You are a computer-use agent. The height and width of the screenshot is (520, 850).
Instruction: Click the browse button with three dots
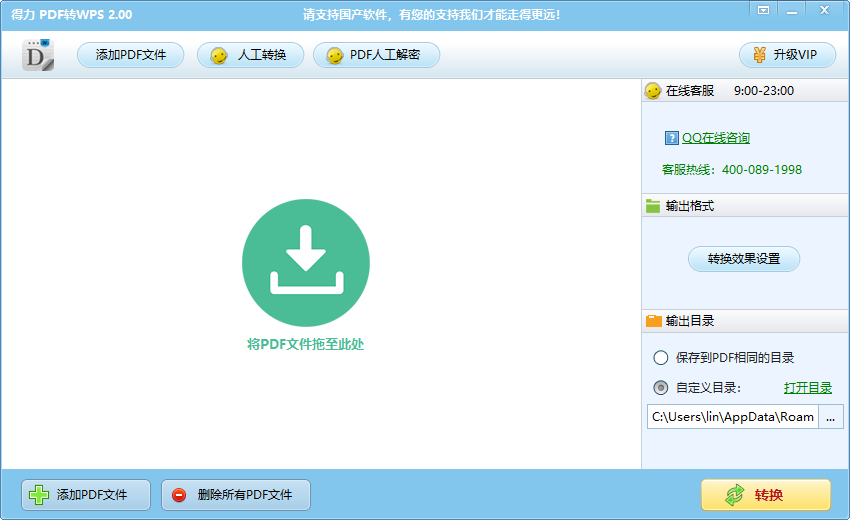click(x=830, y=416)
